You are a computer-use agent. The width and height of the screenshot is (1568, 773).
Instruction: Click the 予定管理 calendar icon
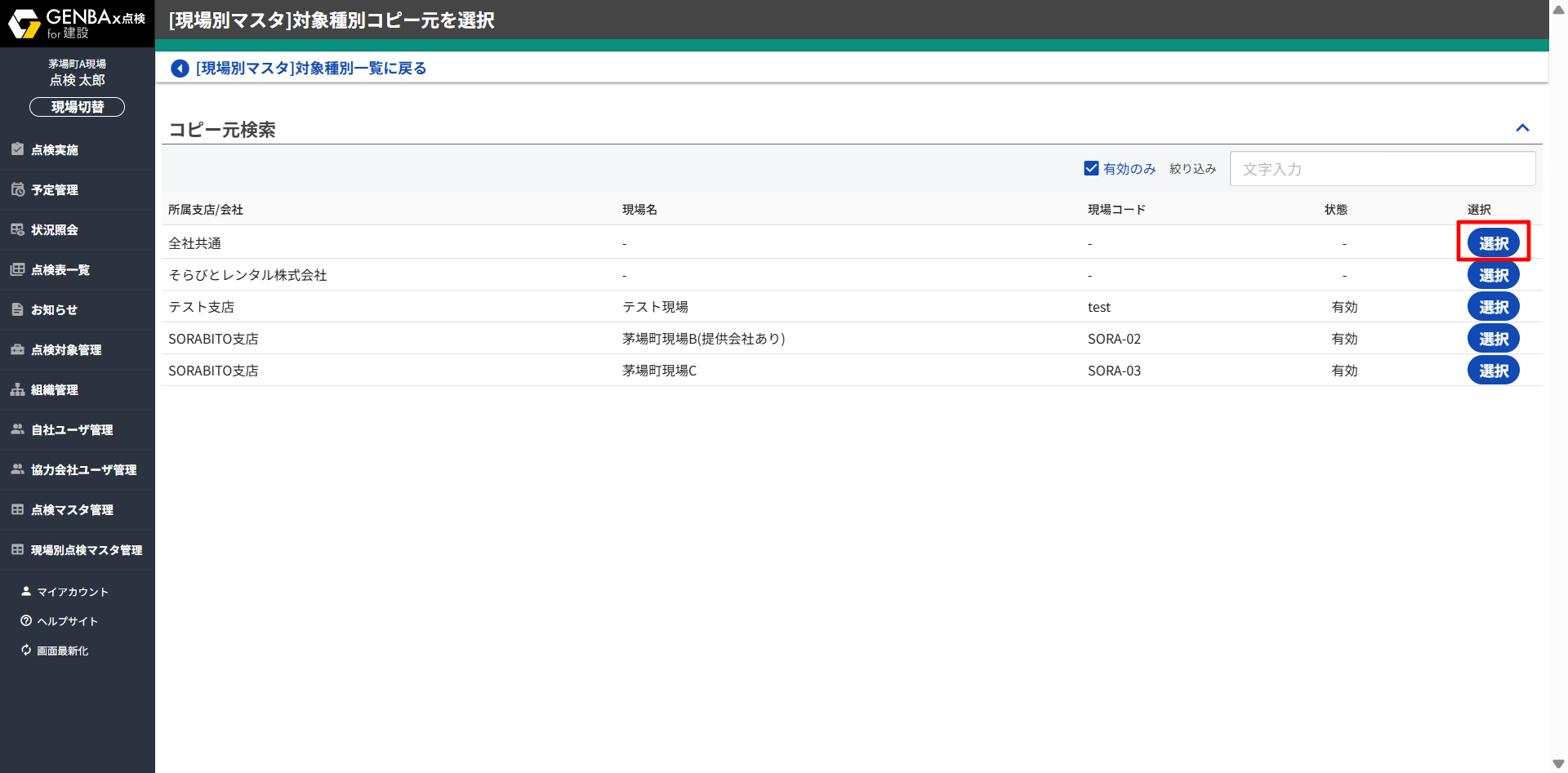[17, 189]
